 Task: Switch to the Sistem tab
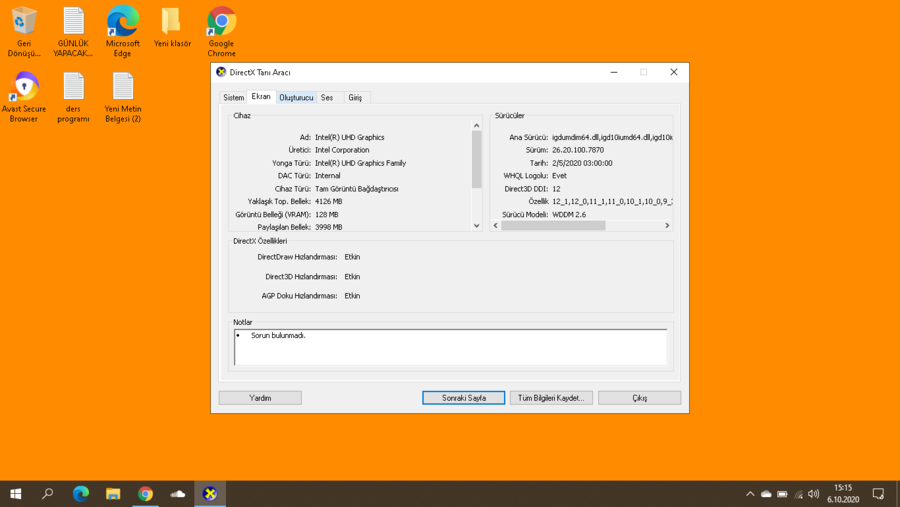click(234, 98)
